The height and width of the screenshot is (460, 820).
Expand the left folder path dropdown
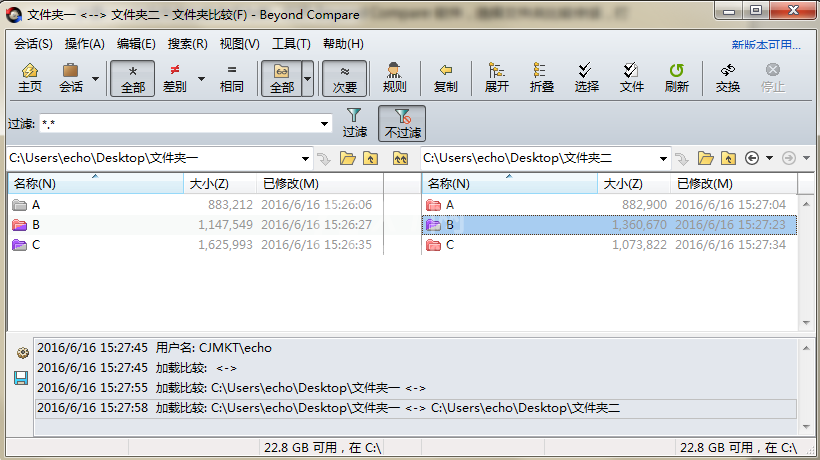coord(305,158)
